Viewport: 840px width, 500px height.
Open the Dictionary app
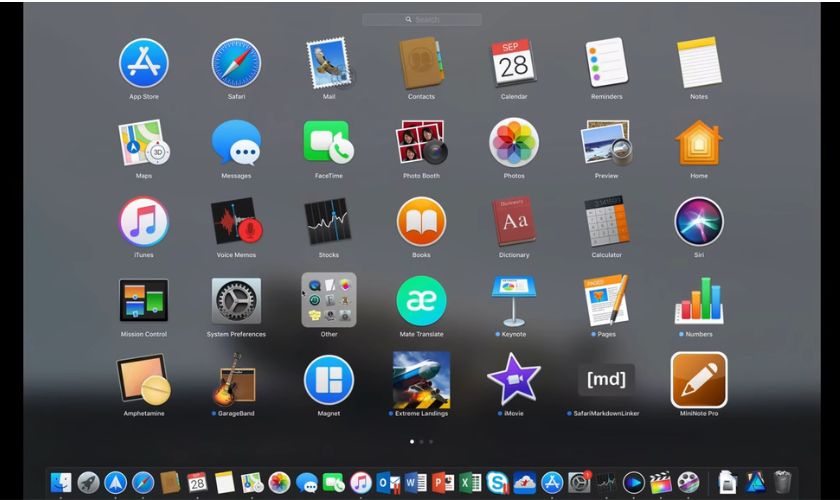click(x=514, y=222)
